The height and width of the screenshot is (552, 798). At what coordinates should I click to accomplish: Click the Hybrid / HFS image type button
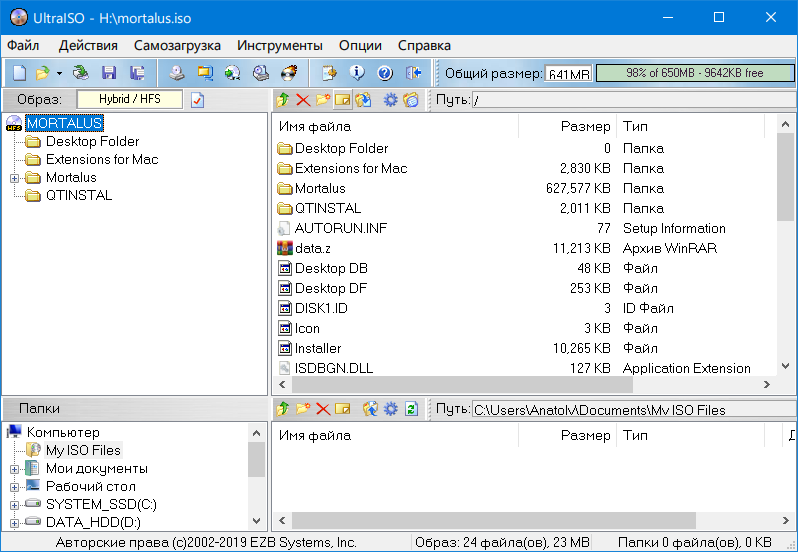129,100
